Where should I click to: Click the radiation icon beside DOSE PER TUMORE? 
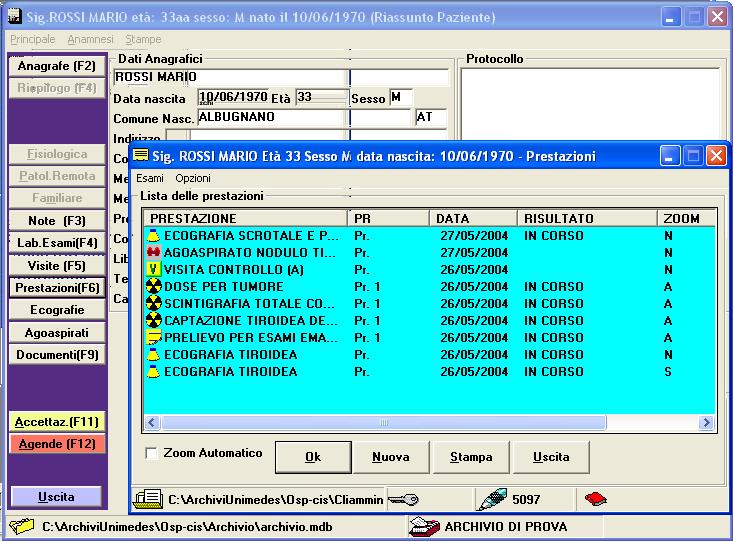coord(154,287)
